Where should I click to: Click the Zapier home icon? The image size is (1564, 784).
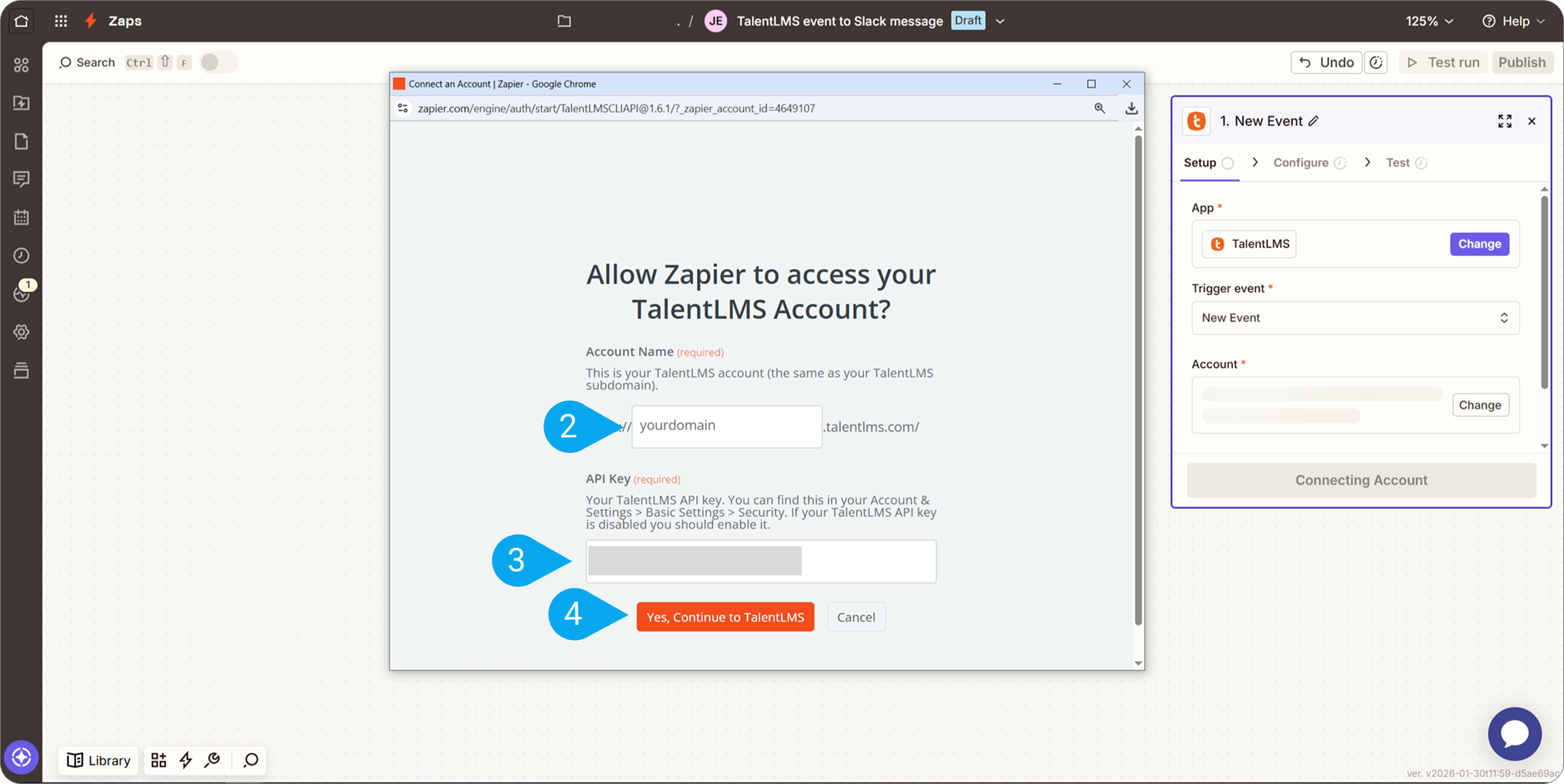point(21,21)
